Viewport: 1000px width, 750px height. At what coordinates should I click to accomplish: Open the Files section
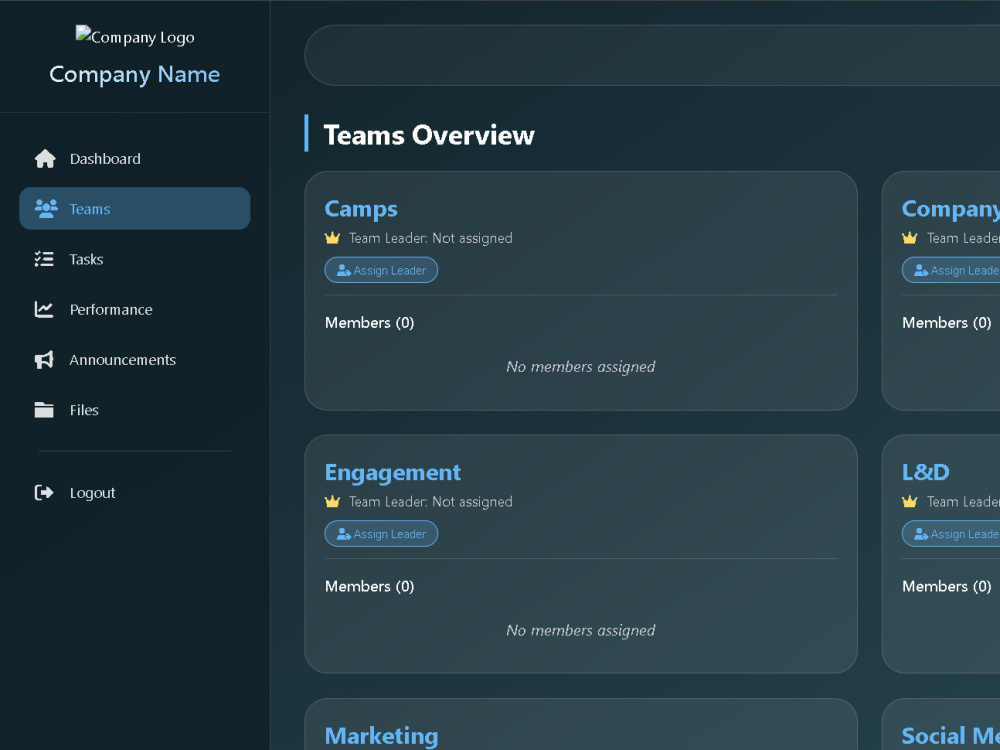tap(135, 409)
